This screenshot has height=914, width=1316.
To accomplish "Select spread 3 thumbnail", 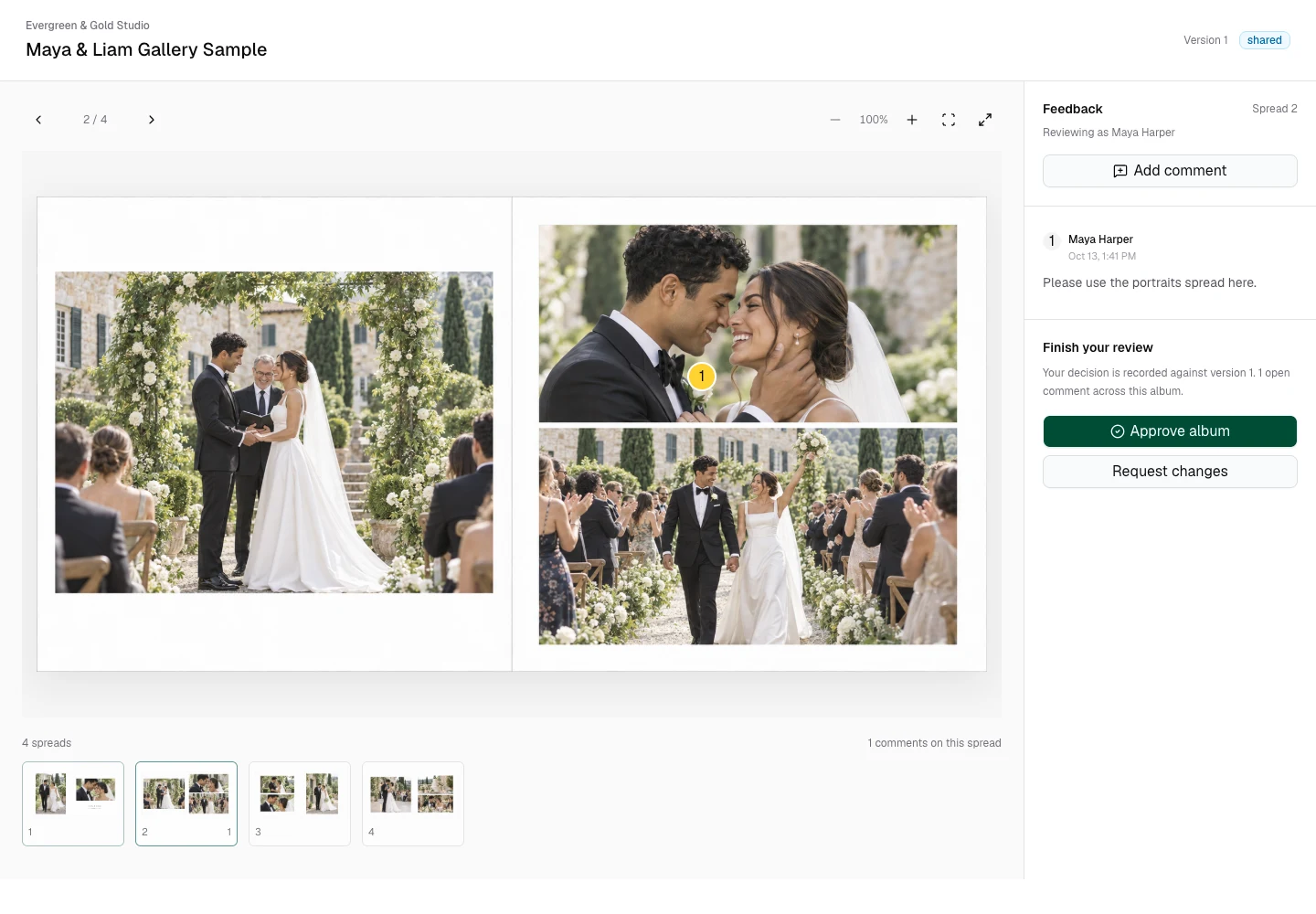I will [x=300, y=803].
